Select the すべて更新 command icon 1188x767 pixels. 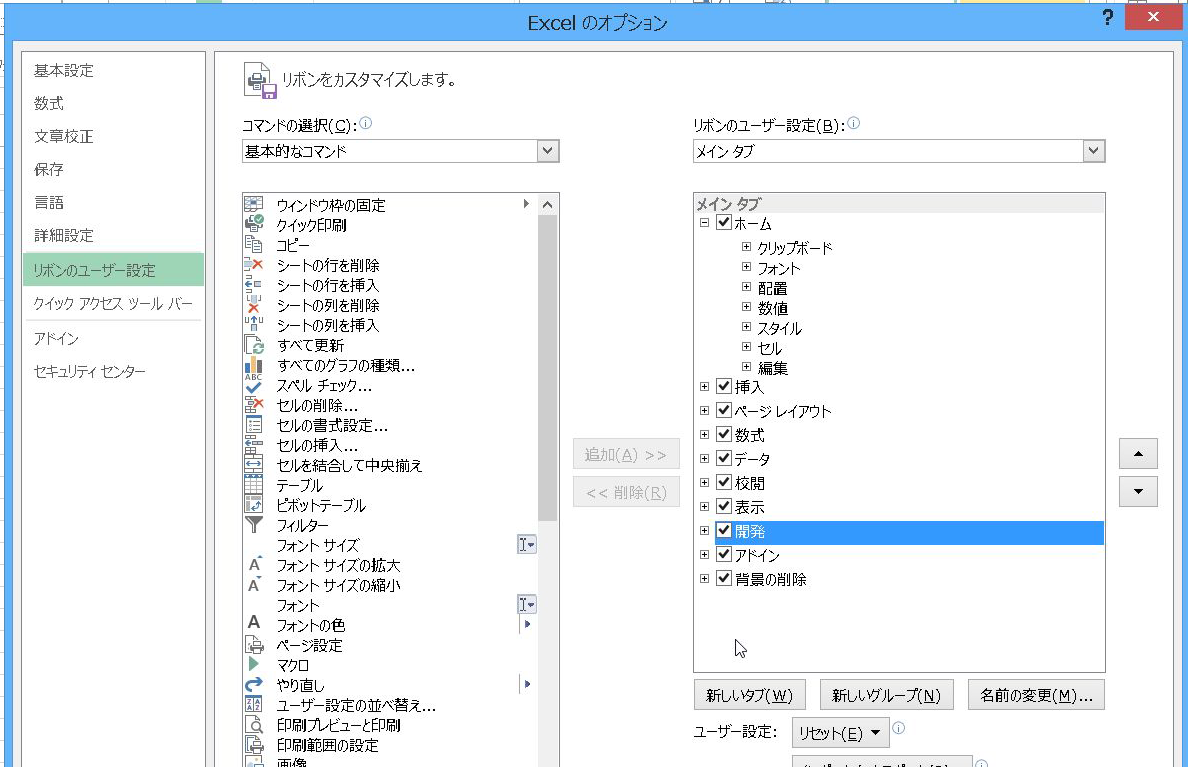[x=253, y=344]
